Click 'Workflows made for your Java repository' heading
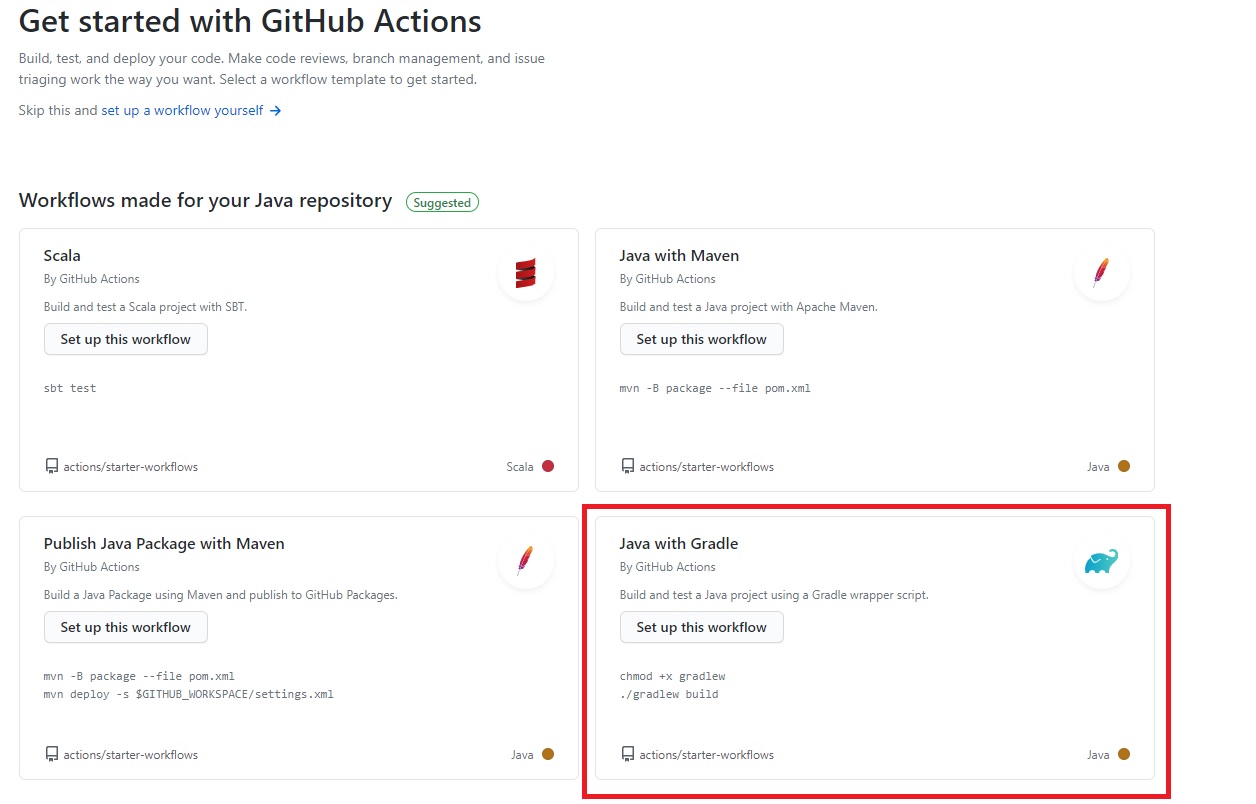This screenshot has width=1256, height=804. tap(205, 200)
